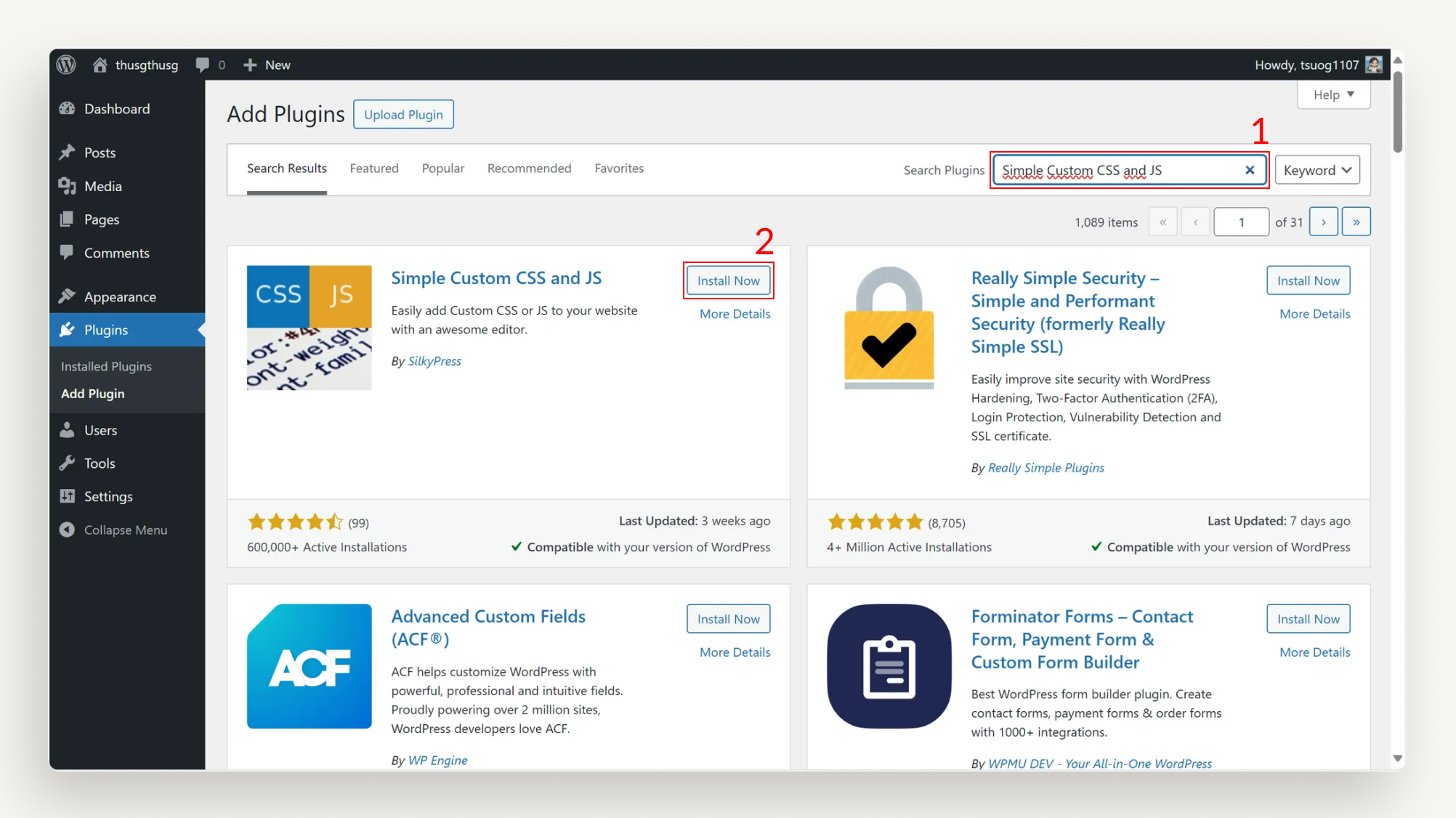1456x818 pixels.
Task: Select the Posts icon in sidebar
Action: coord(67,152)
